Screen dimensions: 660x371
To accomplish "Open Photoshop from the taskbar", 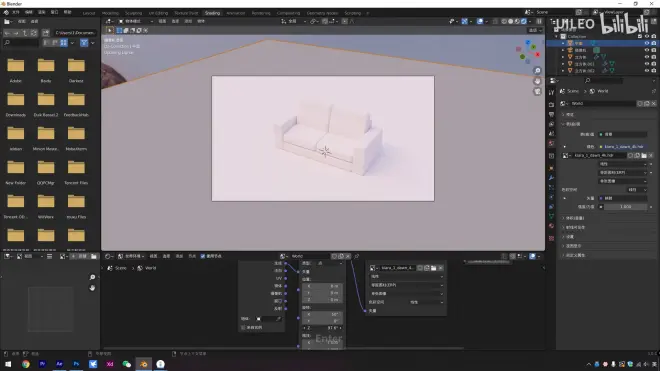I will coord(76,364).
